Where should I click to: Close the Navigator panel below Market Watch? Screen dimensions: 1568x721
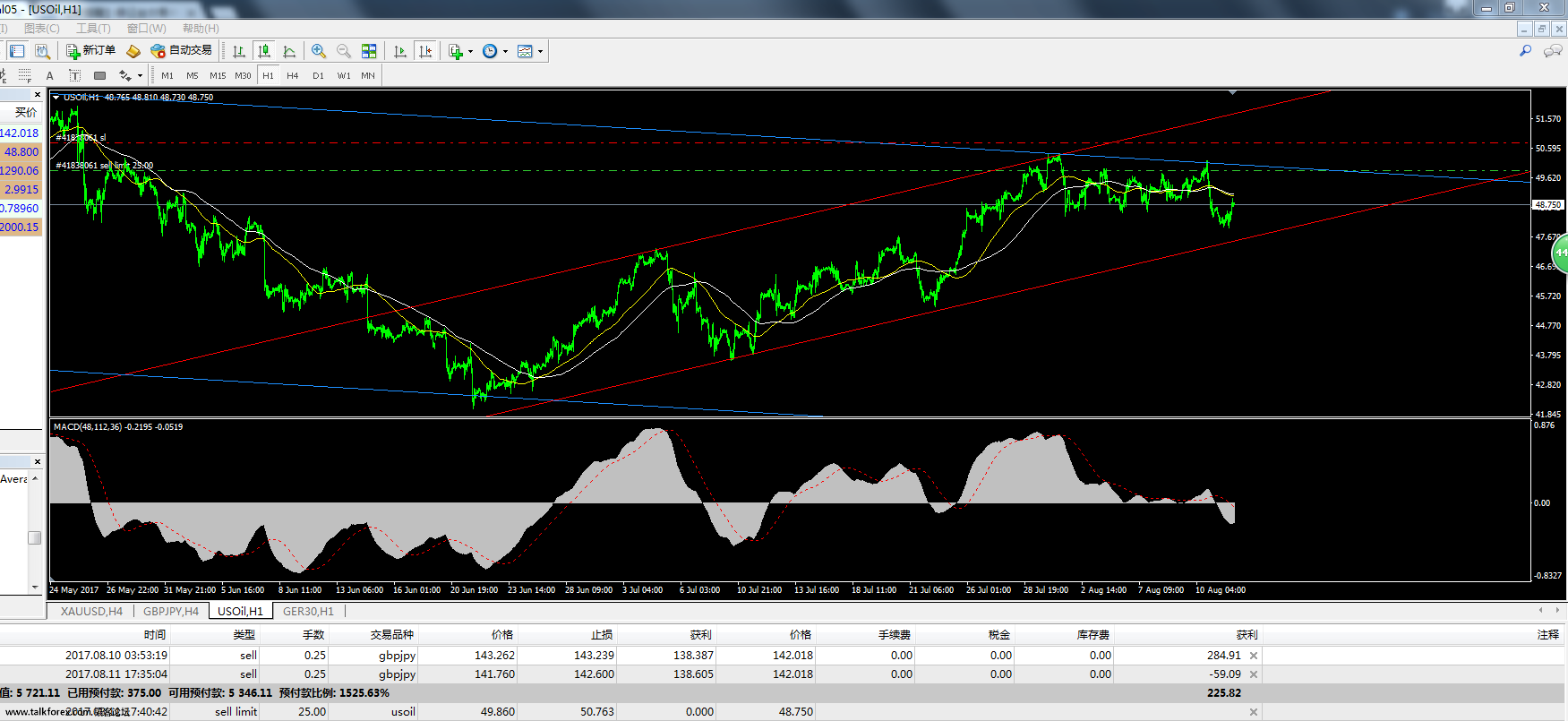click(x=38, y=461)
